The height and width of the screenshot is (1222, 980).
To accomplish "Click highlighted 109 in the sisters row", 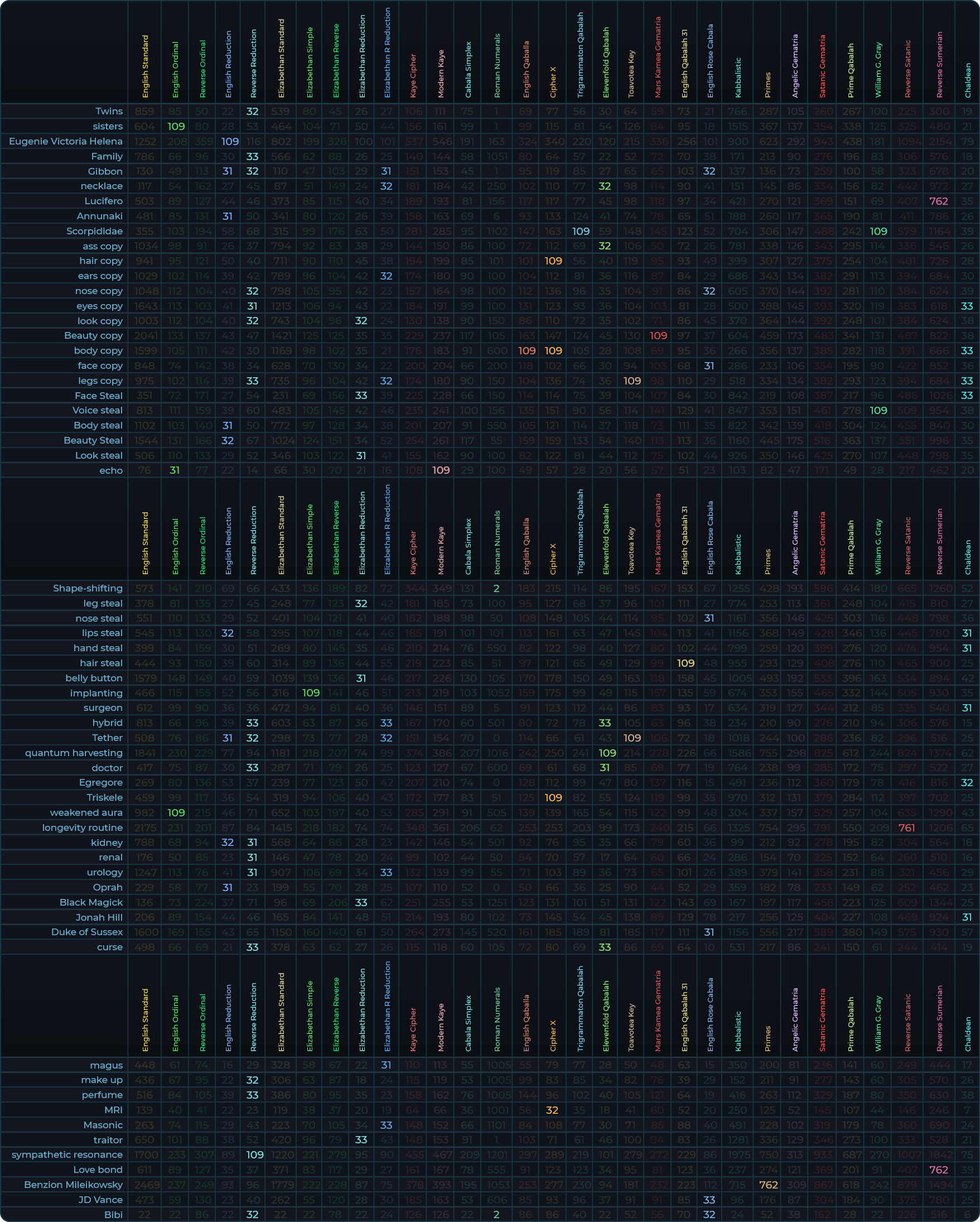I will pos(176,127).
